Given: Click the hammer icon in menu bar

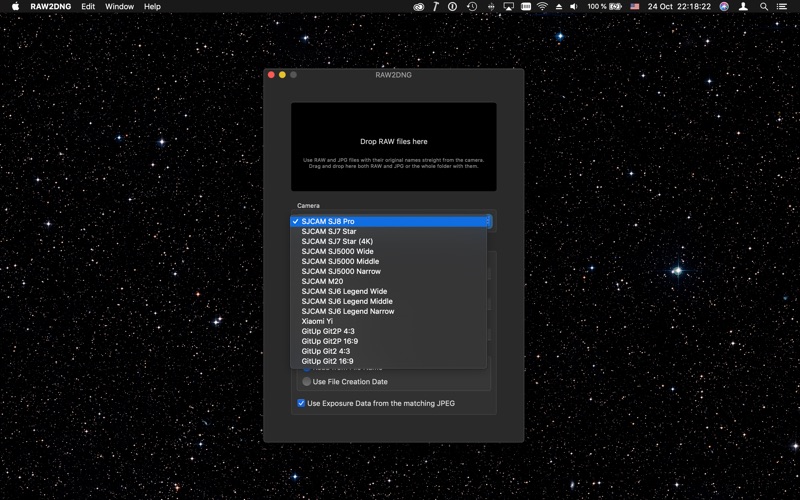Looking at the screenshot, I should tap(436, 7).
